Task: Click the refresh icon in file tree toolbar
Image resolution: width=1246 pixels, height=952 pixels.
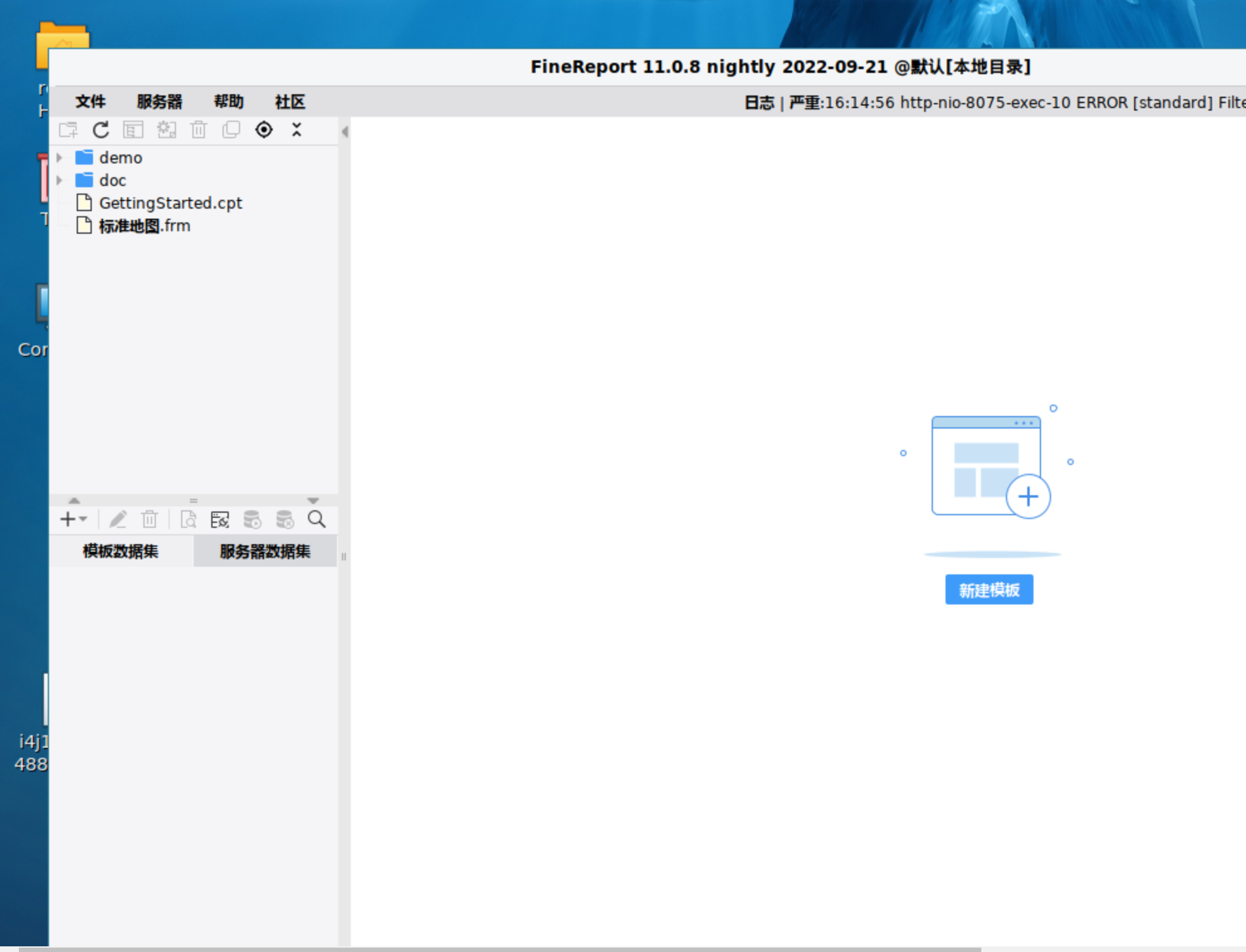Action: (101, 130)
